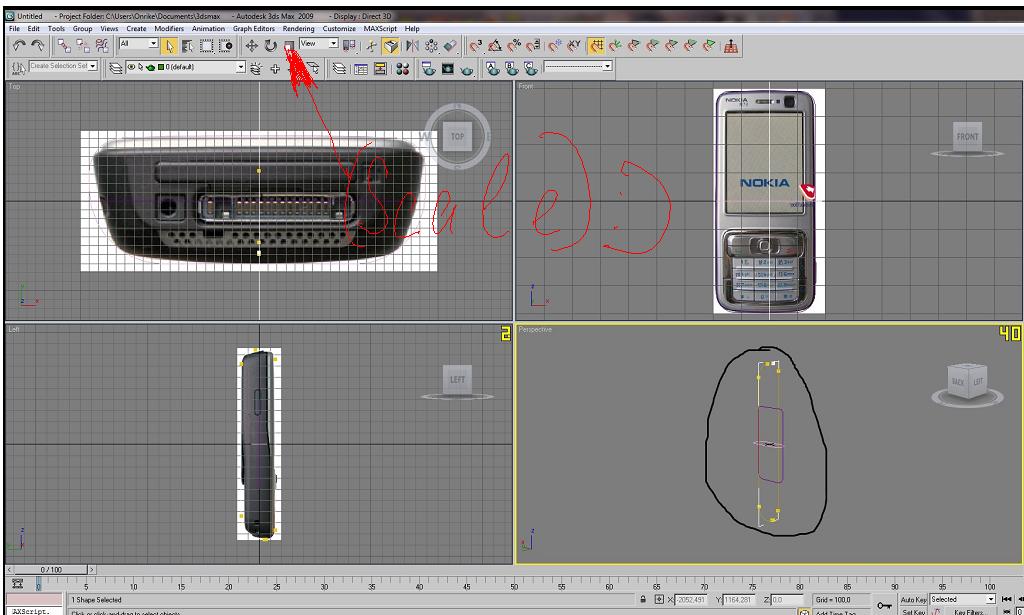Viewport: 1024px width, 615px height.
Task: Activate the Select and Rotate tool
Action: (x=271, y=46)
